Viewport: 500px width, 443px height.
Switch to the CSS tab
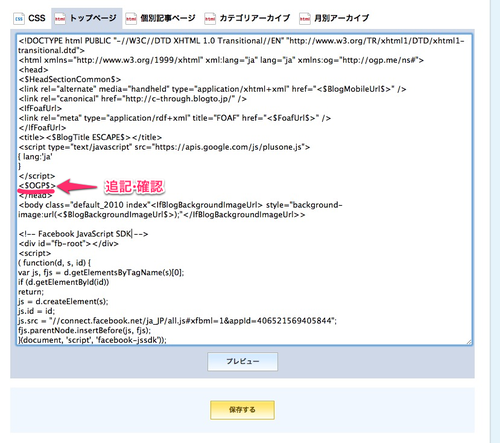click(x=30, y=18)
